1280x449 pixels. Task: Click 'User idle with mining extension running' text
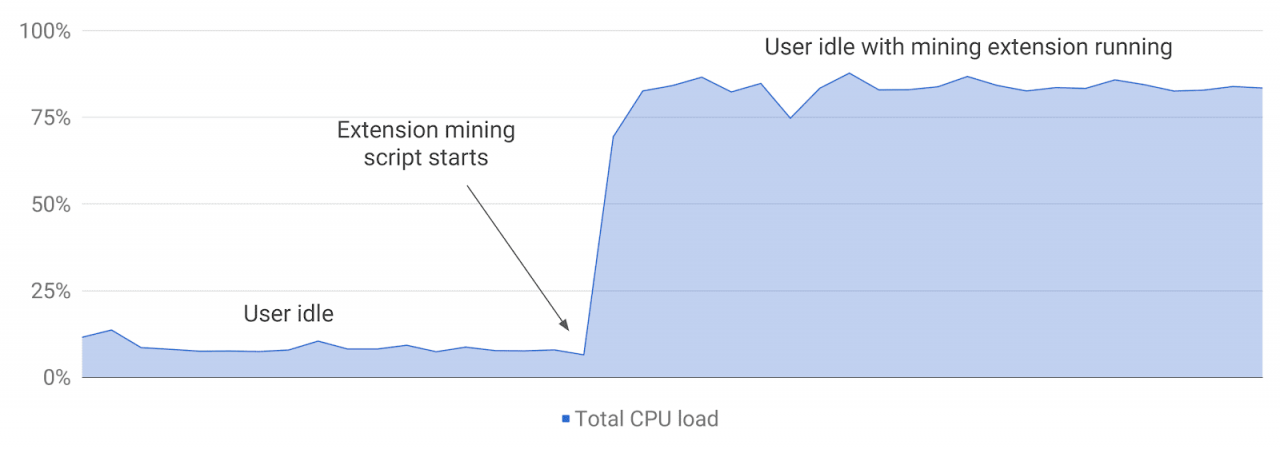point(968,46)
